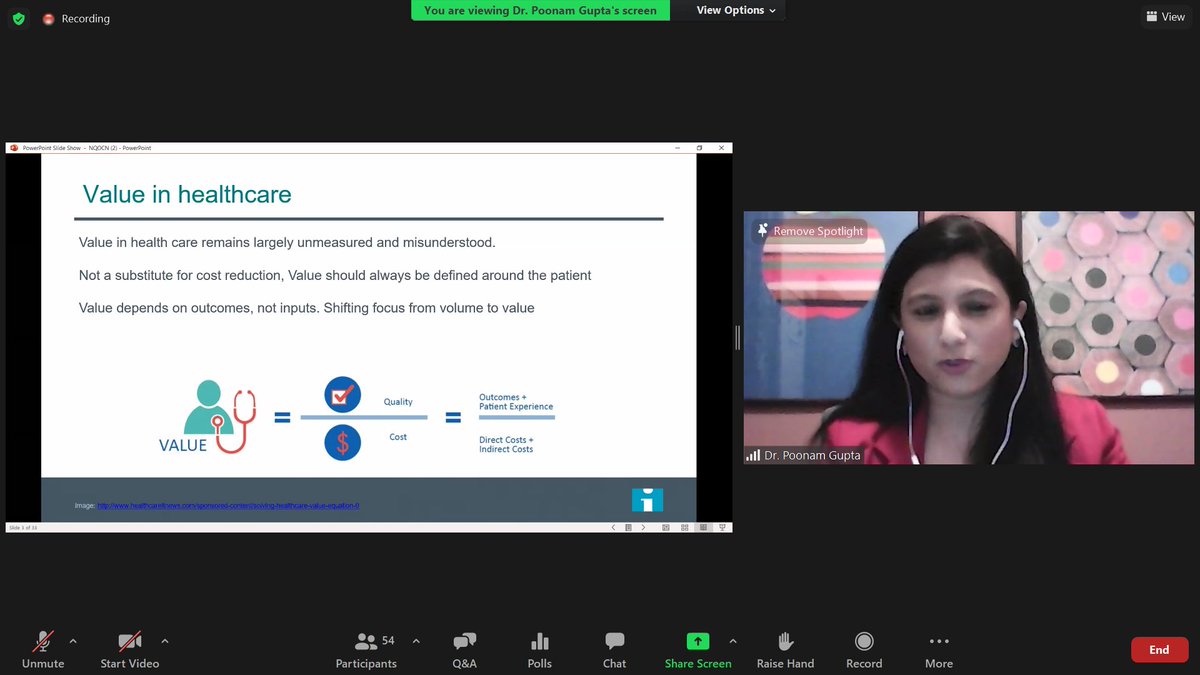Click the Remove Spotlight button
Image resolution: width=1200 pixels, height=675 pixels.
click(810, 231)
